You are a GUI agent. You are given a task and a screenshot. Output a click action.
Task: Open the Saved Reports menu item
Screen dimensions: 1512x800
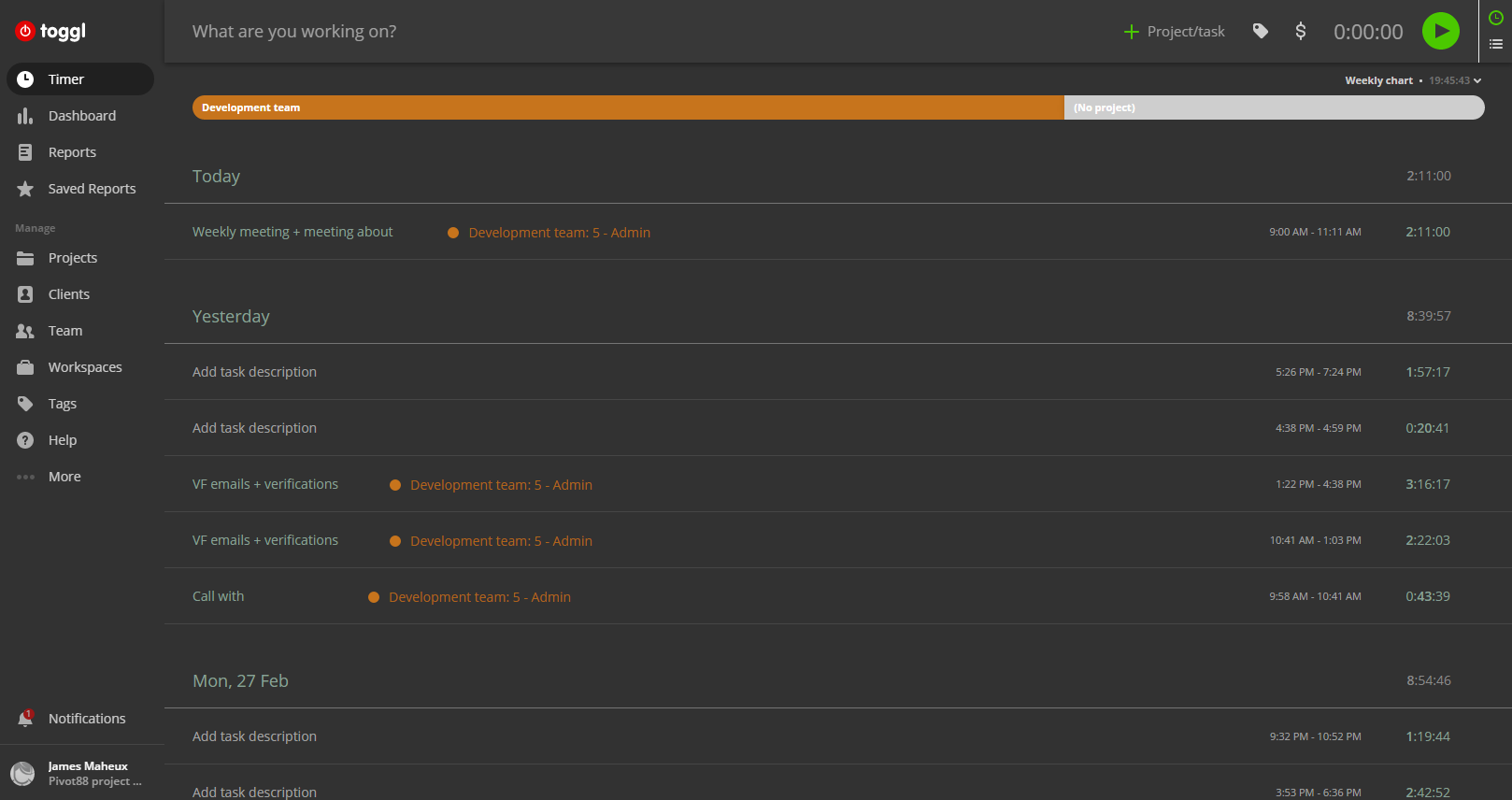80,189
